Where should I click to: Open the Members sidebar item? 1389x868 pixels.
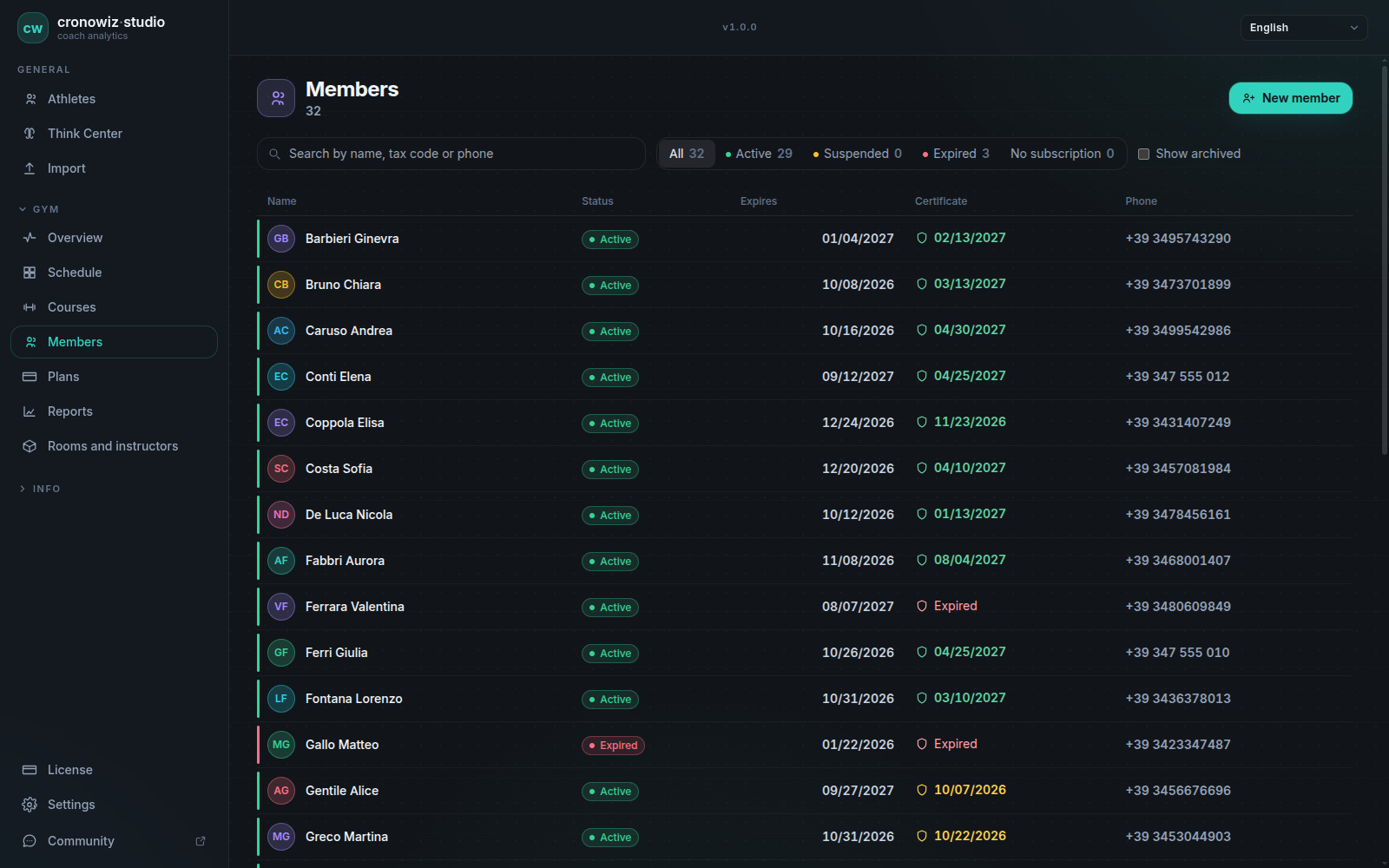[114, 342]
